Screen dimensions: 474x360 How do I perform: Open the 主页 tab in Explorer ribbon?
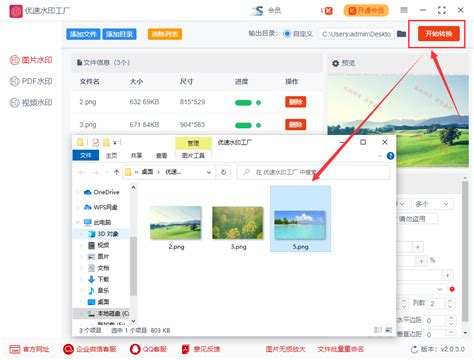(111, 156)
